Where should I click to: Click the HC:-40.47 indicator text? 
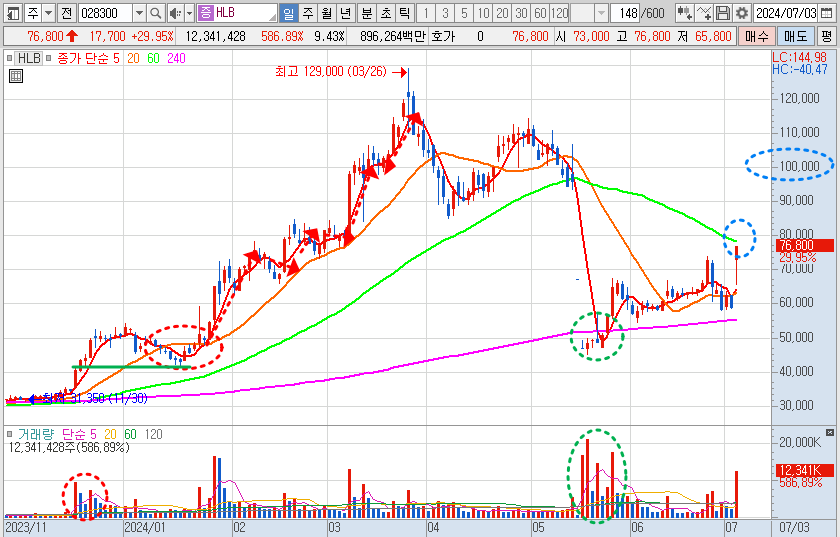799,69
